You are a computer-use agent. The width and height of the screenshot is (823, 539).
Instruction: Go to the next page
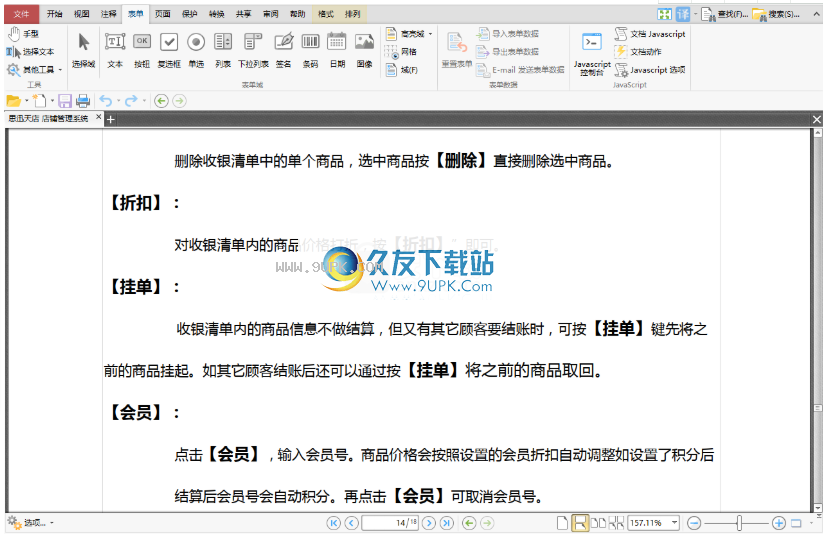[x=429, y=523]
